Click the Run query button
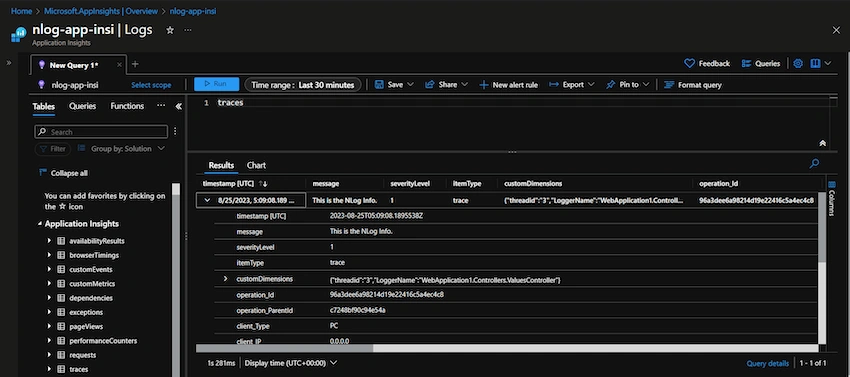 pos(217,84)
